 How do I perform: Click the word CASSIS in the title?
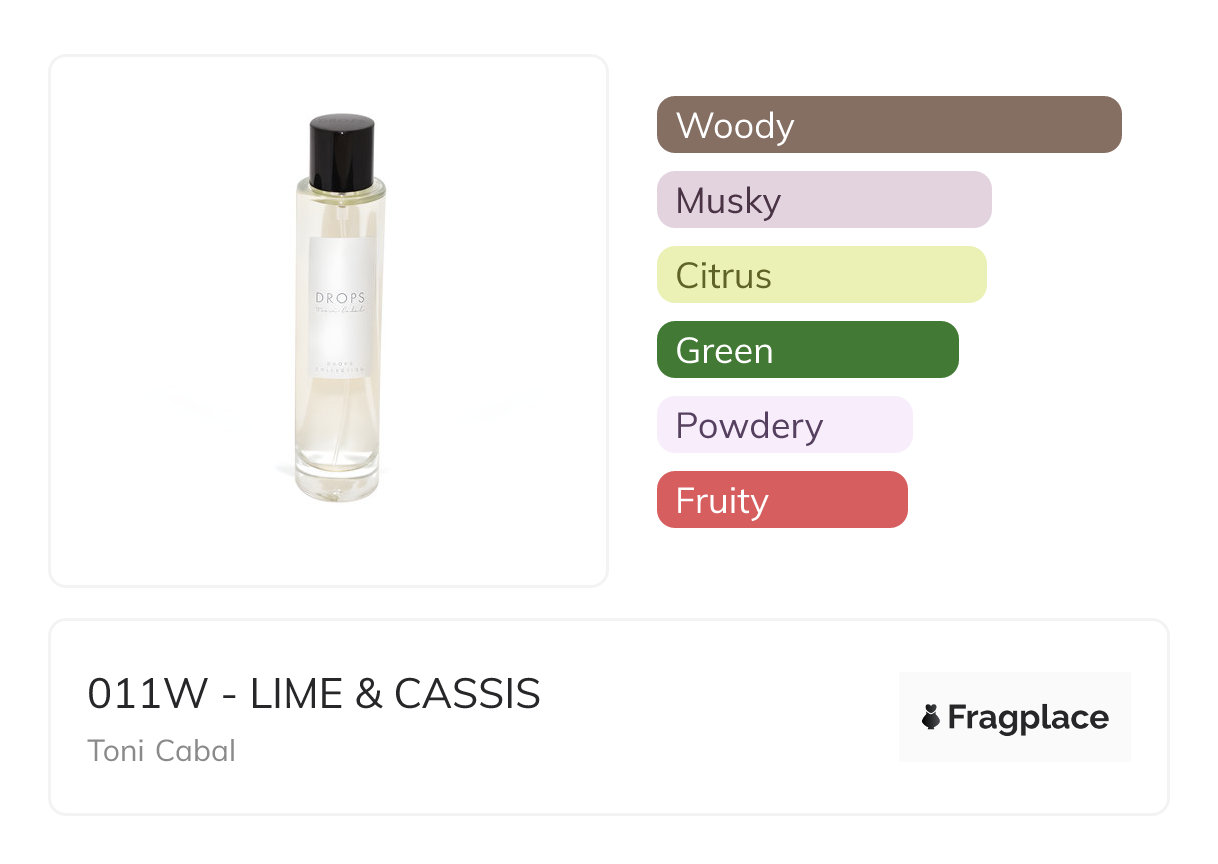coord(467,694)
